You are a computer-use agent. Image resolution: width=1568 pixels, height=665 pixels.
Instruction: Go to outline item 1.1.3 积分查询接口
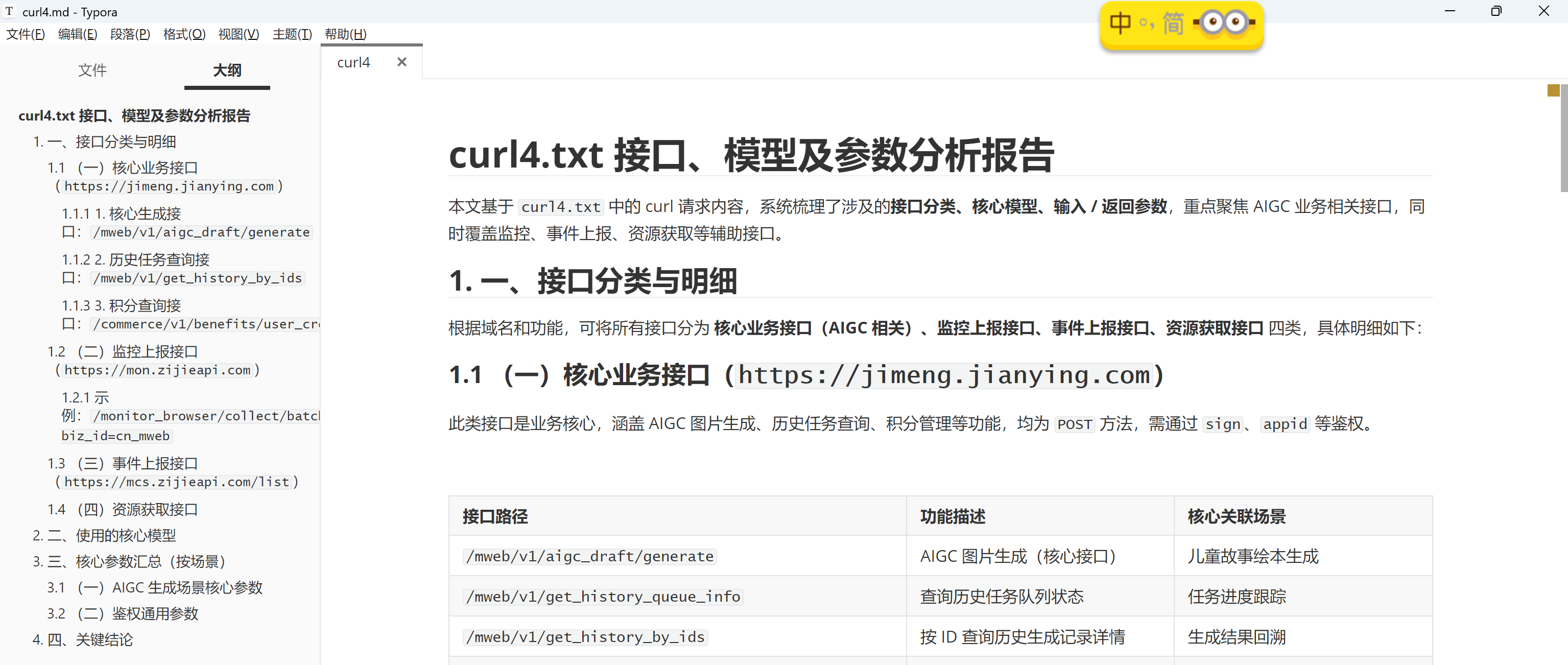(x=191, y=315)
